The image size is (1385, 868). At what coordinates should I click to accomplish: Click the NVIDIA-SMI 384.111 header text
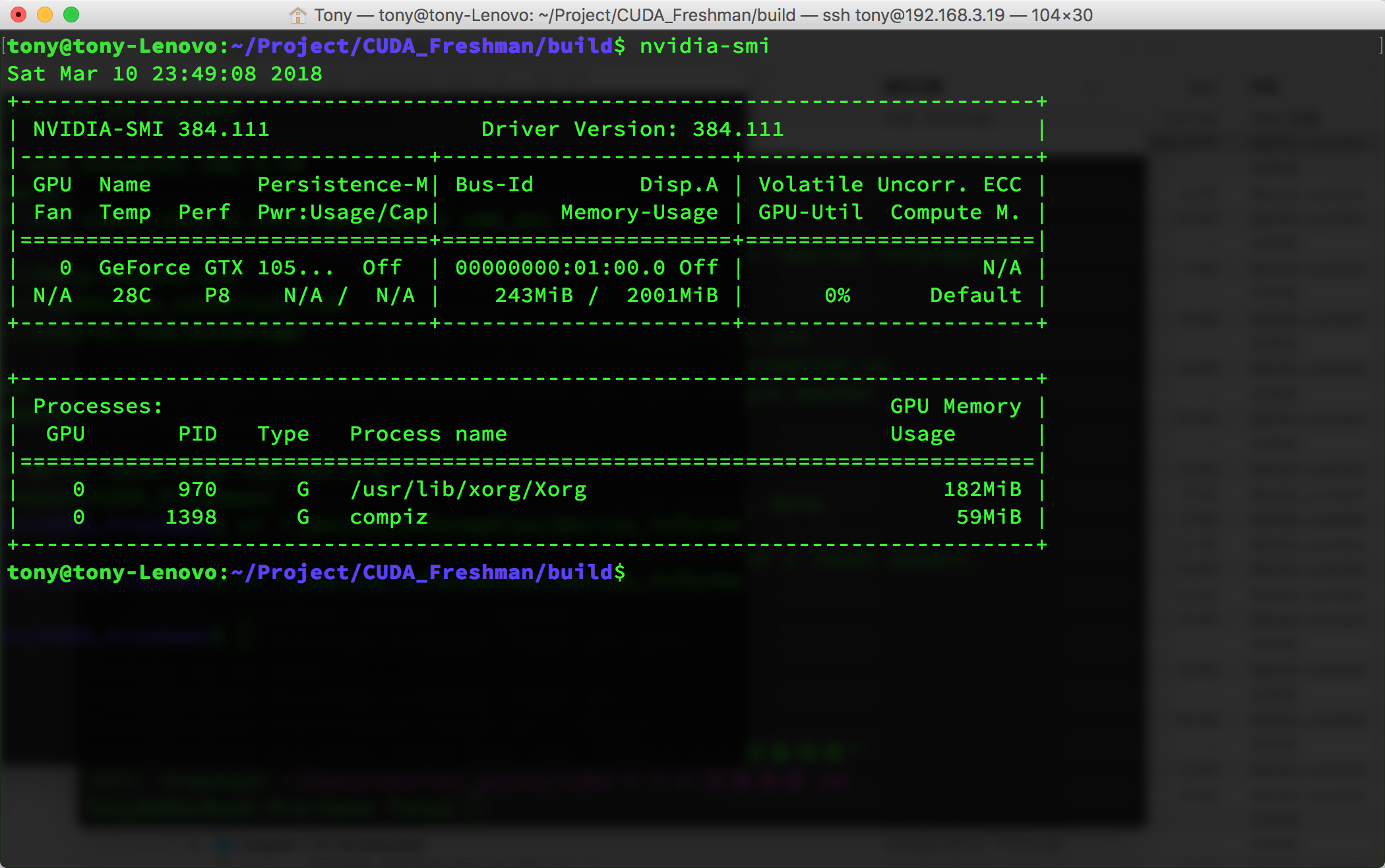(151, 129)
